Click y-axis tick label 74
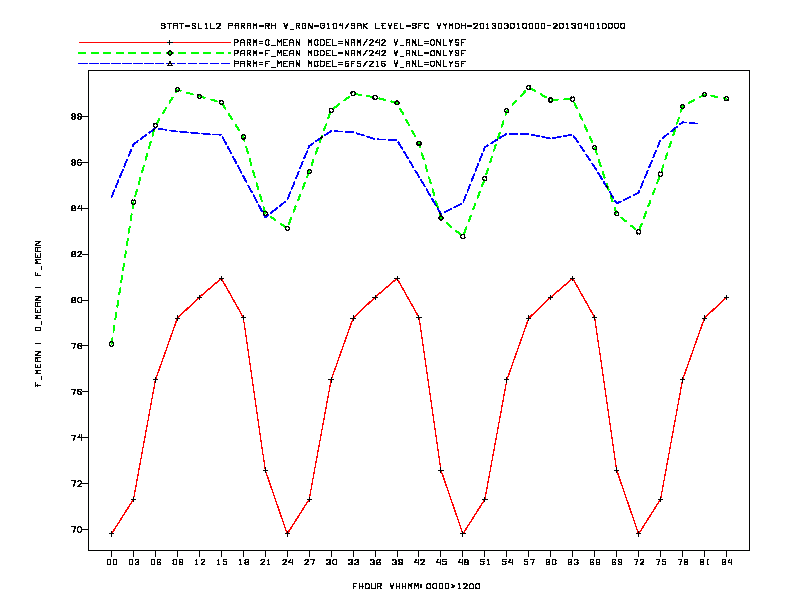Image resolution: width=792 pixels, height=612 pixels. click(x=76, y=437)
